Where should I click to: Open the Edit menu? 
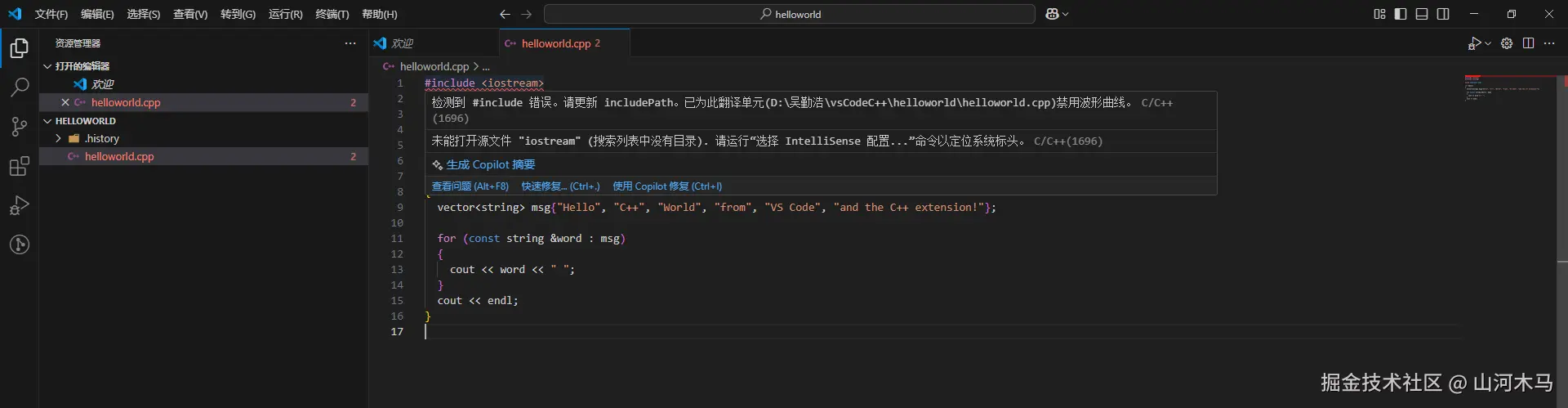tap(97, 14)
